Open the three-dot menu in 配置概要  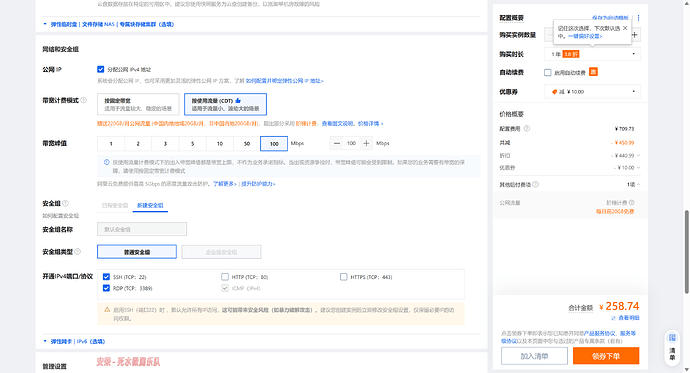[638, 18]
